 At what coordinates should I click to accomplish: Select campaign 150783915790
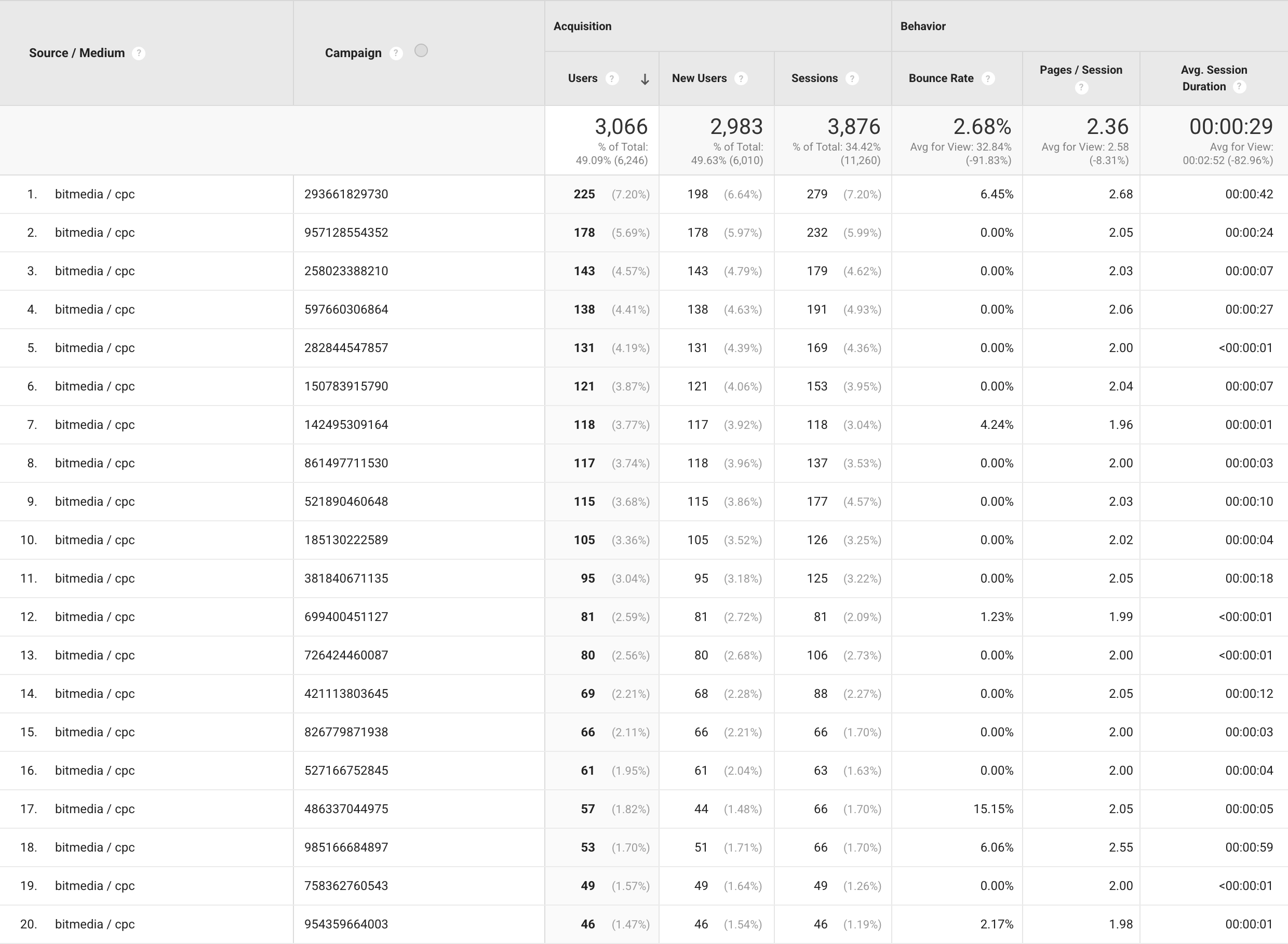[x=346, y=386]
